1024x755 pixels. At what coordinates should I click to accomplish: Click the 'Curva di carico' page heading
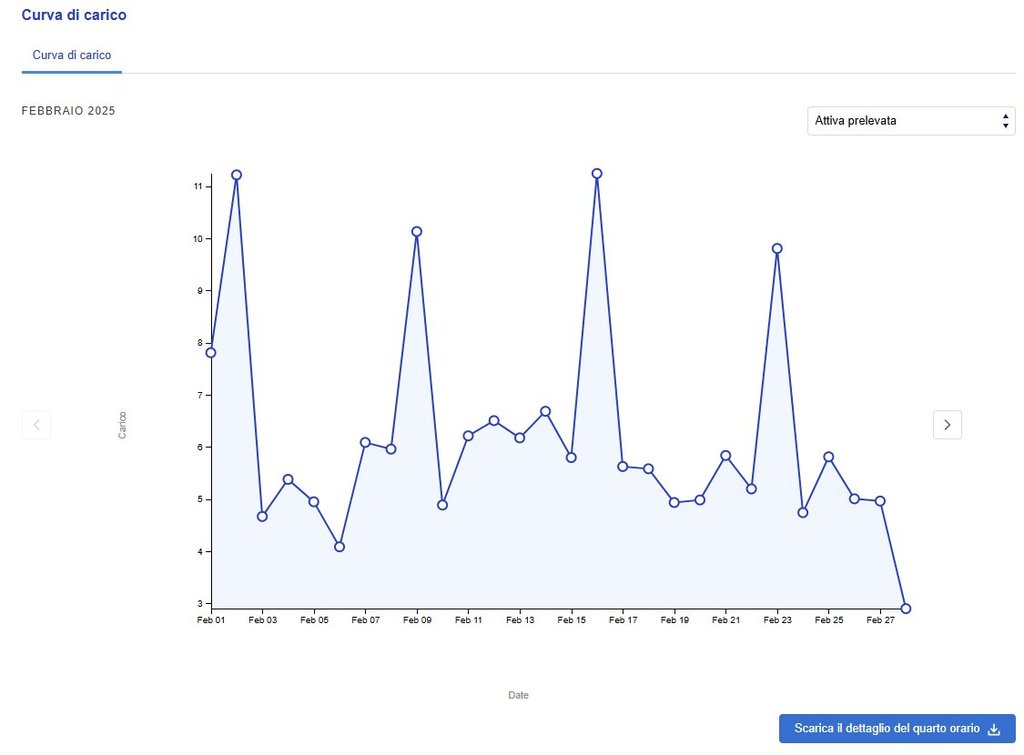(74, 16)
